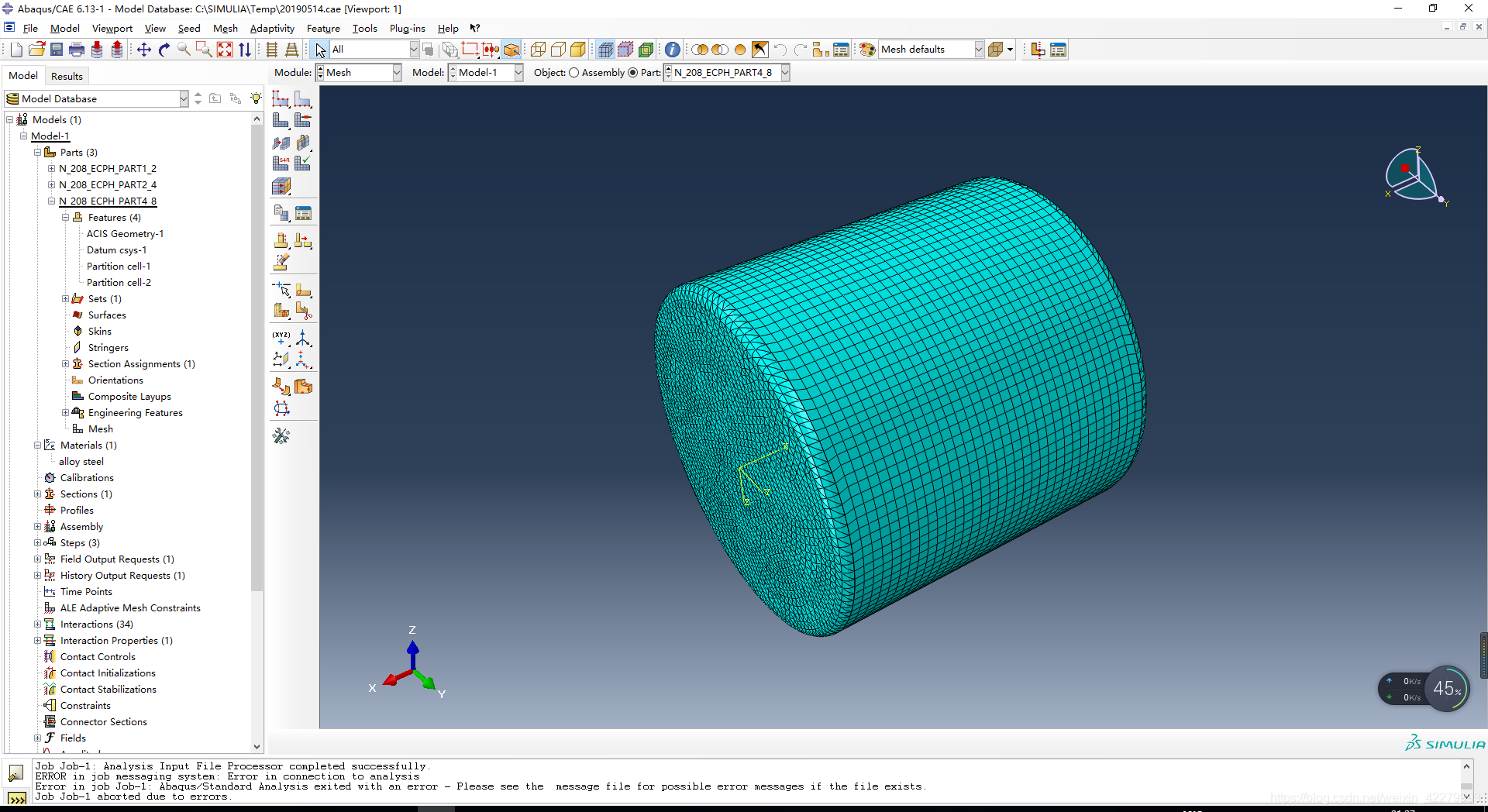Click the Rotate View icon
Screen dimensions: 1488x812
(x=164, y=50)
